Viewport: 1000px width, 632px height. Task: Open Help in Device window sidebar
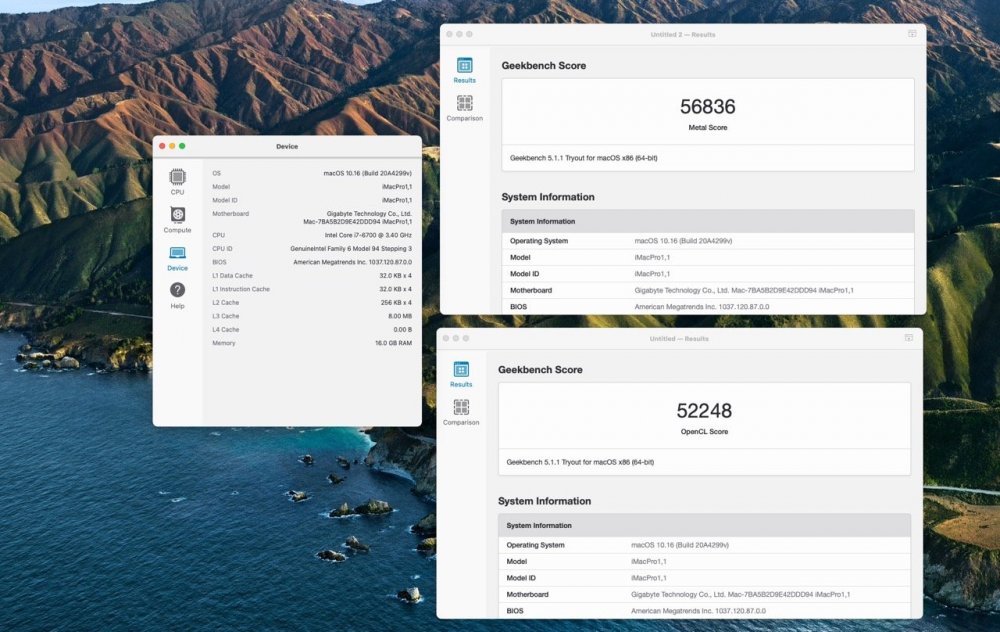coord(177,295)
